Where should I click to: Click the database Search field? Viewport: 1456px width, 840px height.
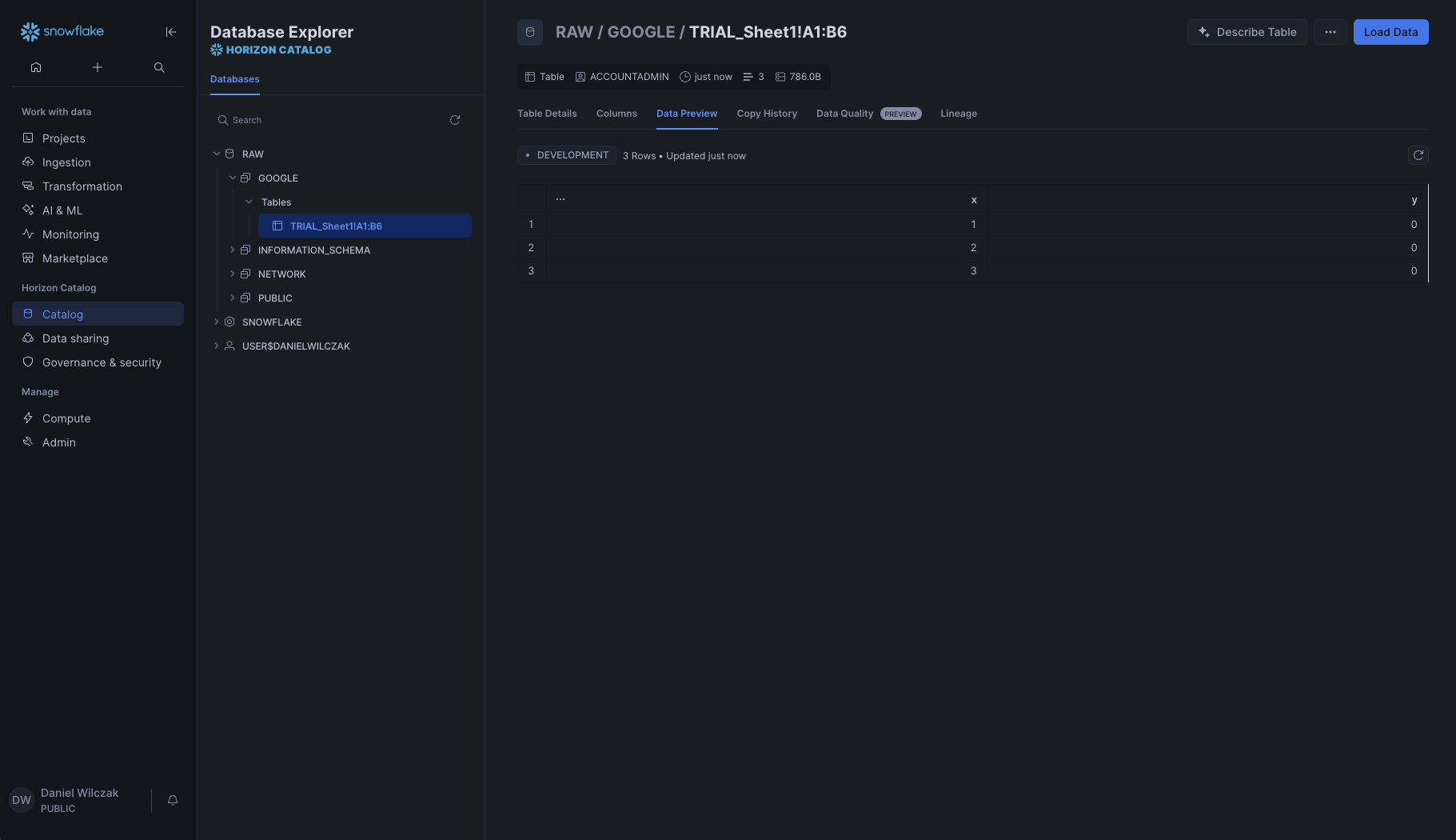[x=336, y=120]
